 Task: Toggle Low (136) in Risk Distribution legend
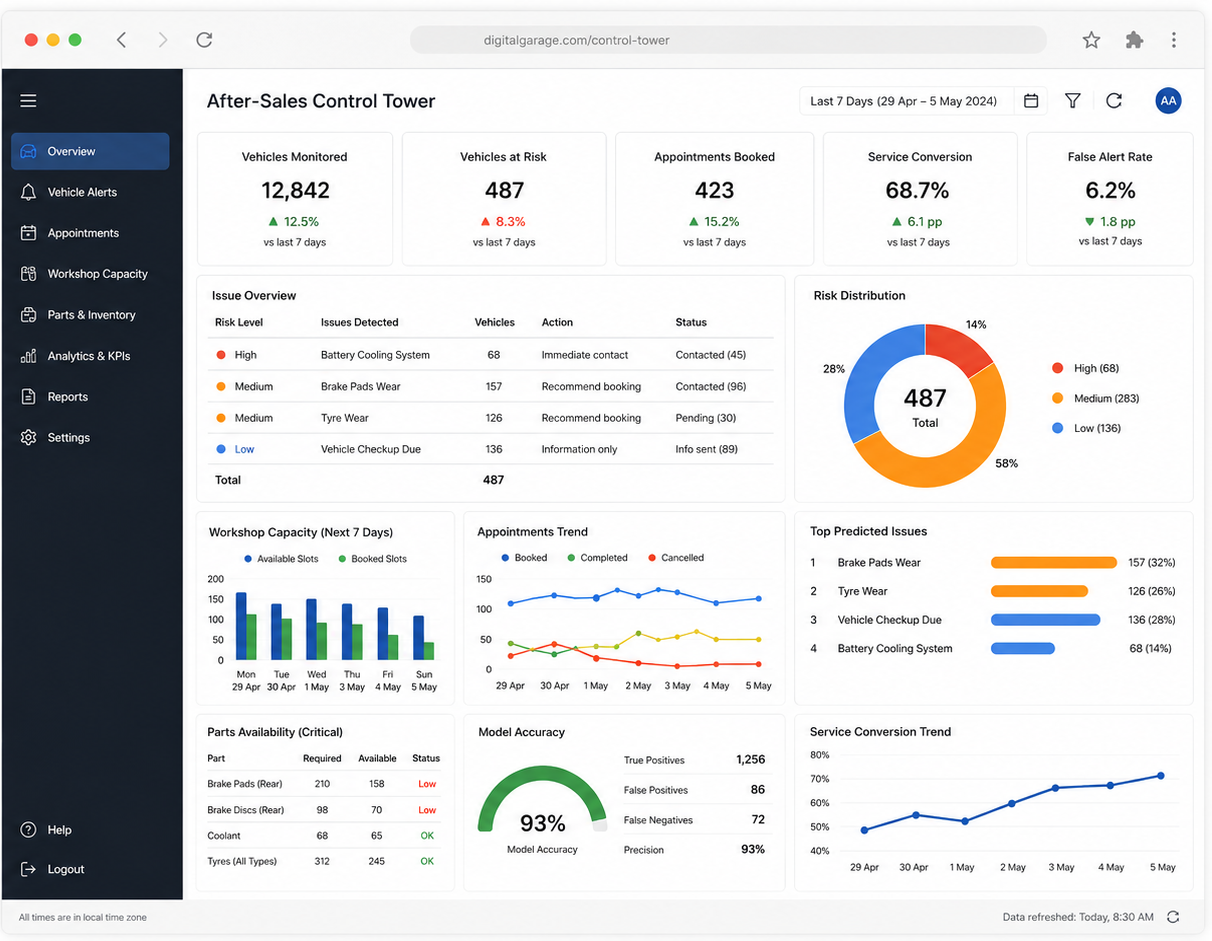point(1086,428)
